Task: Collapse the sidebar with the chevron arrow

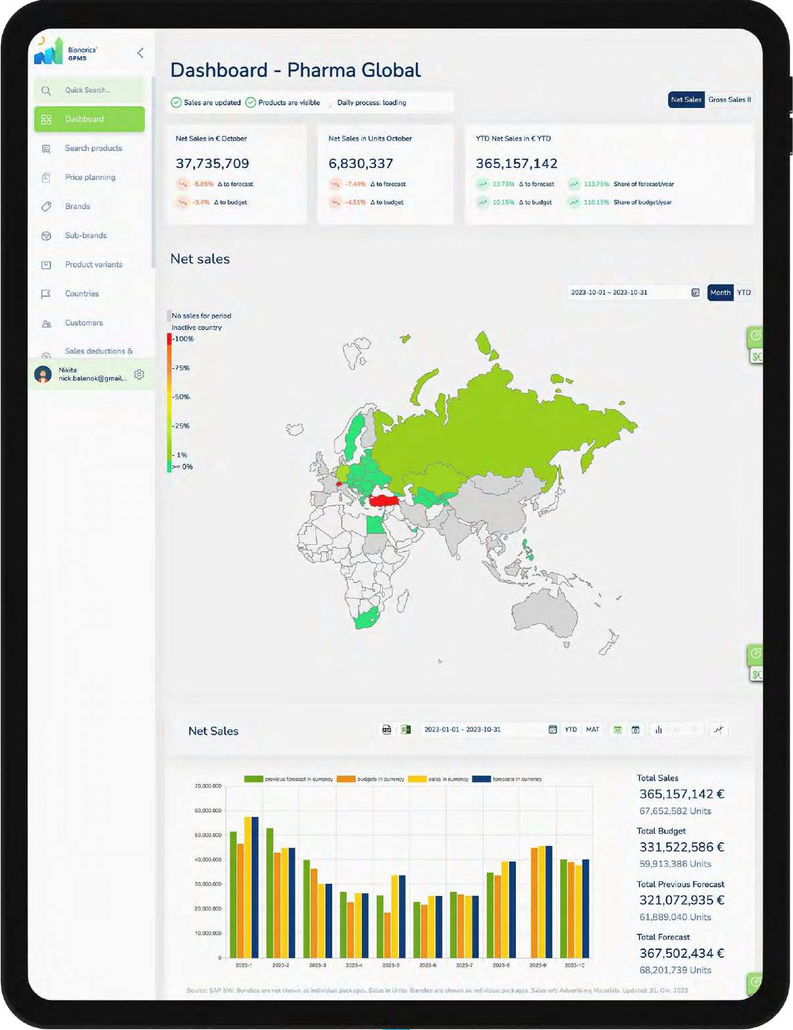Action: click(x=140, y=53)
